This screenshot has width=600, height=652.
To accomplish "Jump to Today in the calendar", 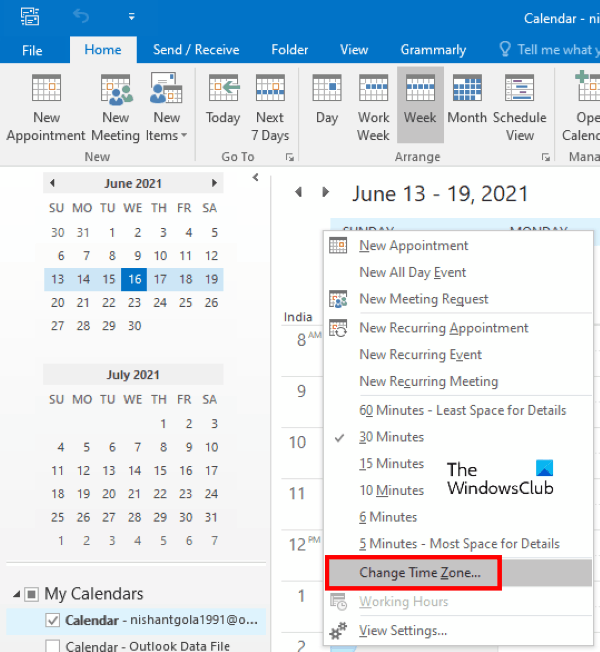I will click(223, 100).
